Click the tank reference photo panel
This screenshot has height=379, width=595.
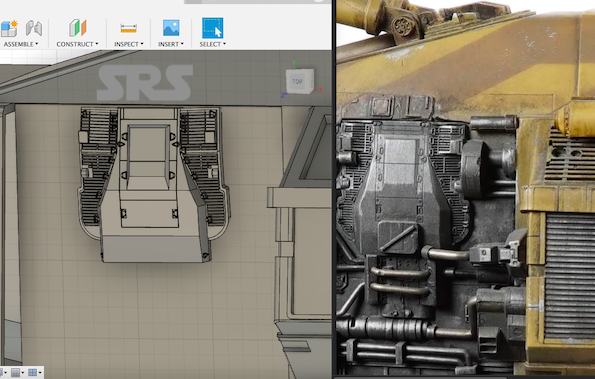point(466,189)
